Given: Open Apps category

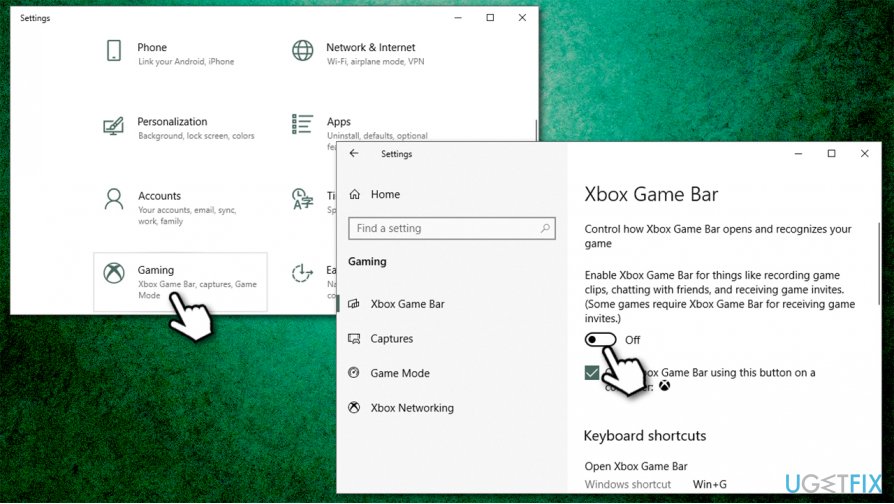Looking at the screenshot, I should pos(339,121).
